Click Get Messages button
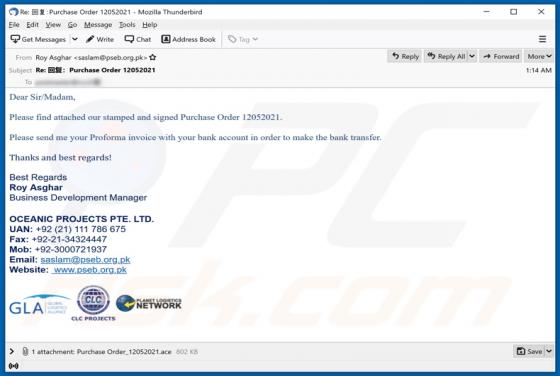This screenshot has height=376, width=560. pos(38,39)
